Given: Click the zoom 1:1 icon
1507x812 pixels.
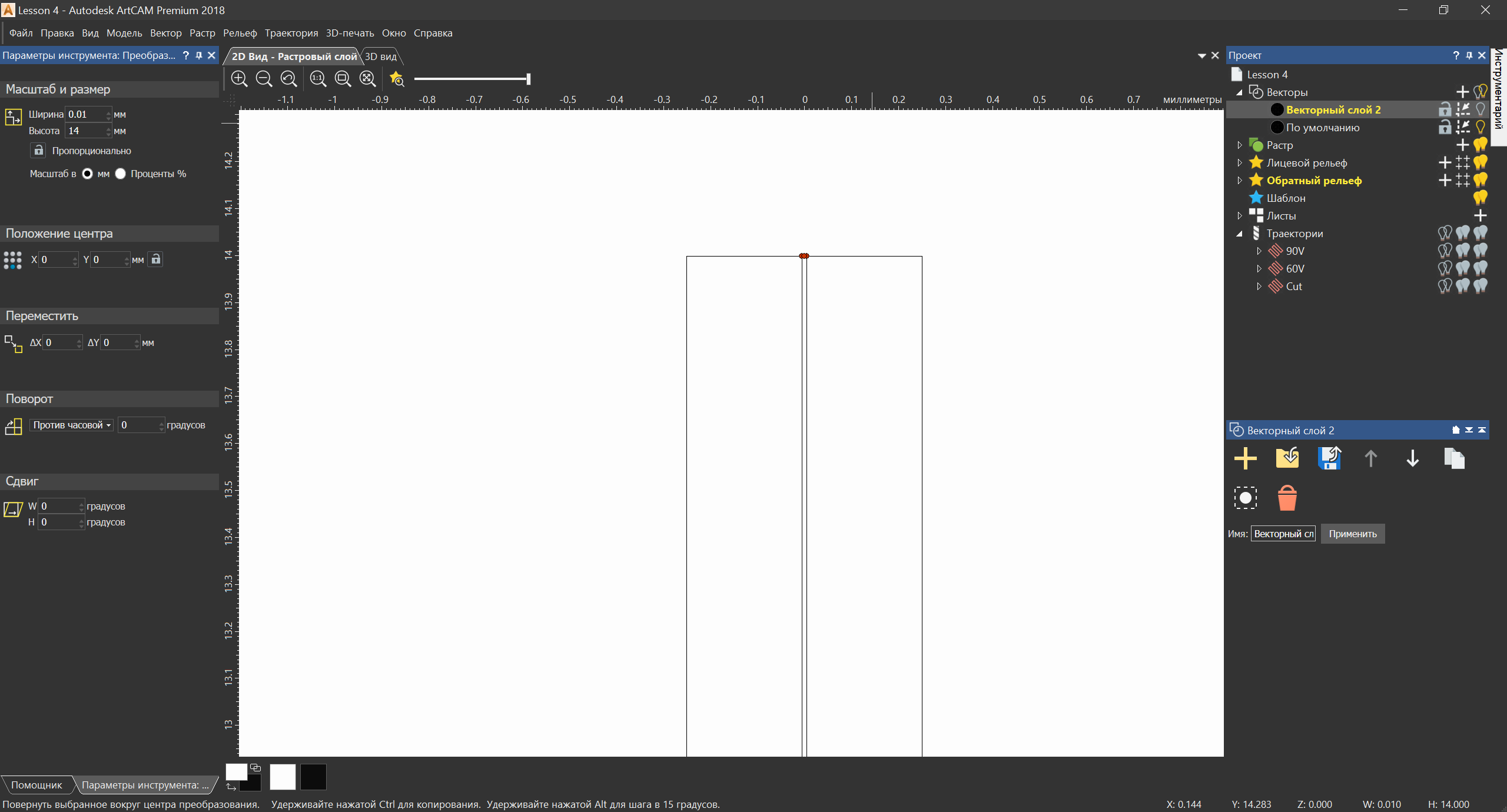Looking at the screenshot, I should click(318, 78).
